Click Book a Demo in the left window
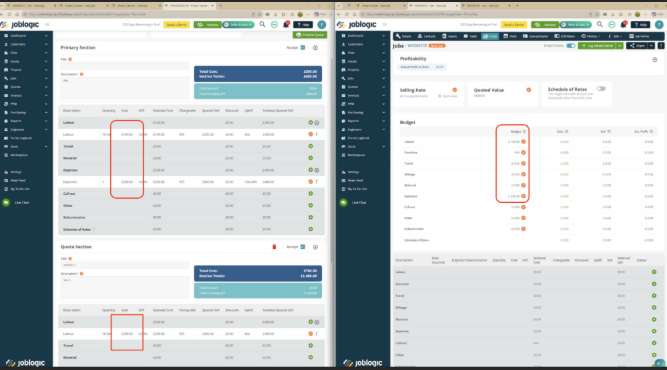667x370 pixels. (x=177, y=25)
